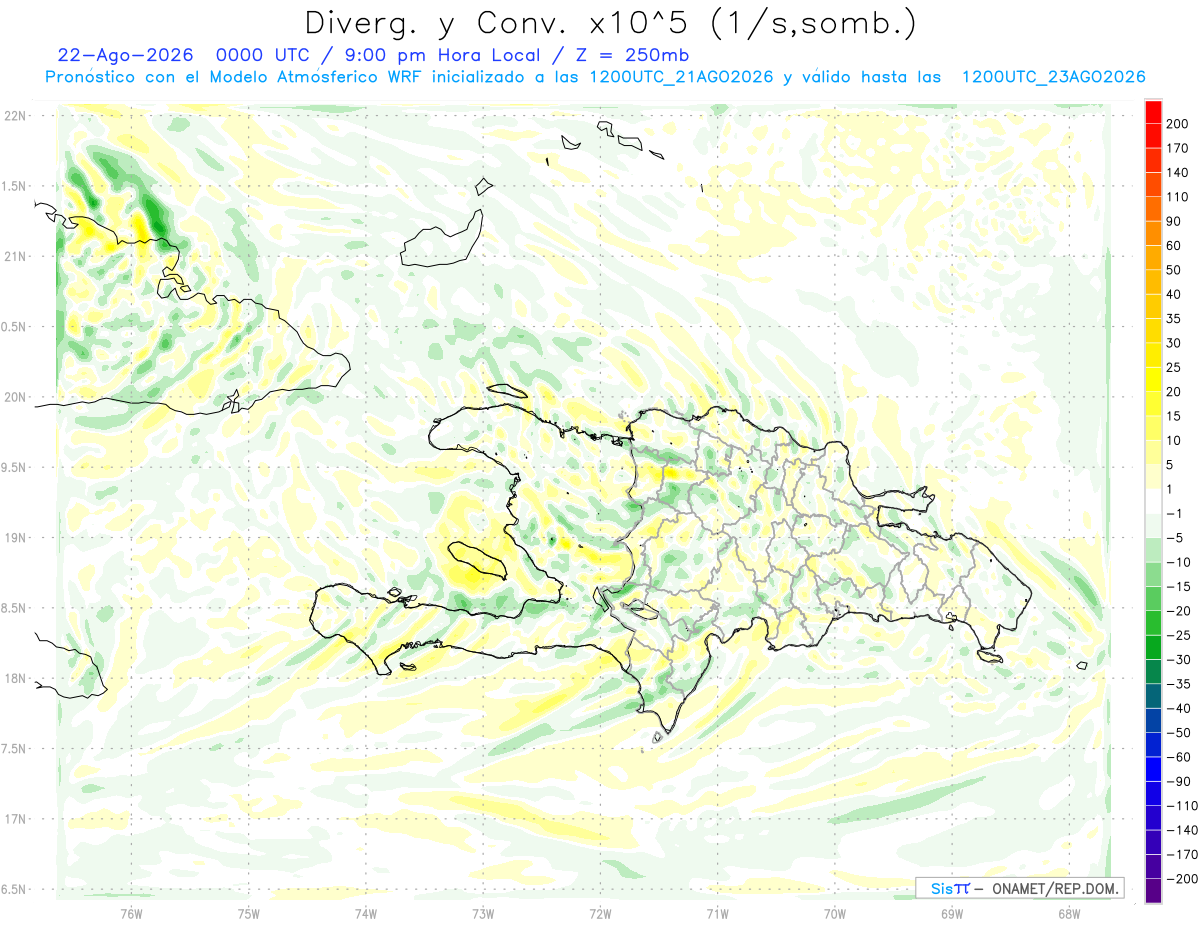Click the red top swatch of the color scale
The width and height of the screenshot is (1200, 927).
click(1153, 111)
